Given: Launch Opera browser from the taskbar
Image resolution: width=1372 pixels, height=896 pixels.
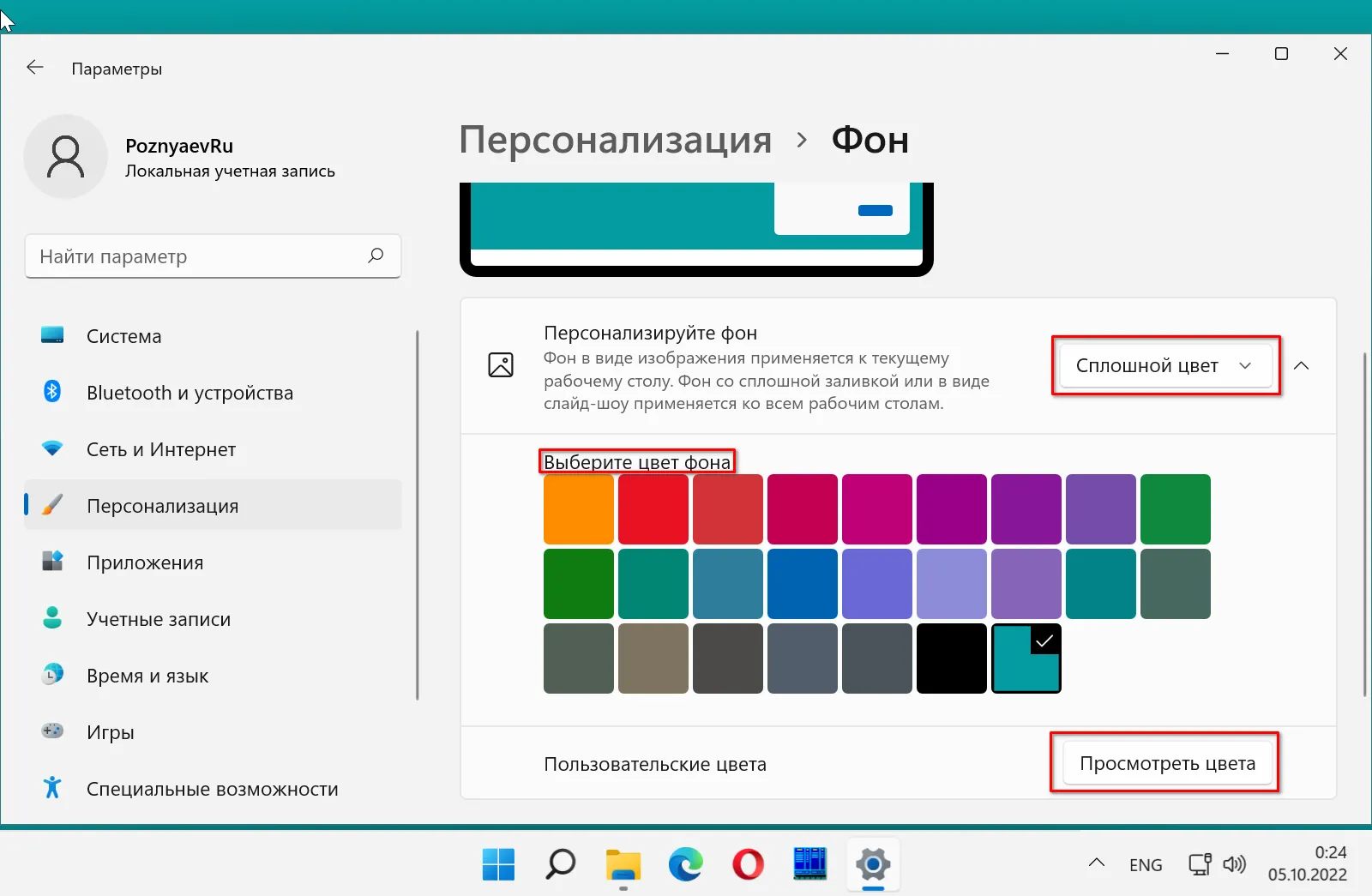Looking at the screenshot, I should pyautogui.click(x=748, y=864).
